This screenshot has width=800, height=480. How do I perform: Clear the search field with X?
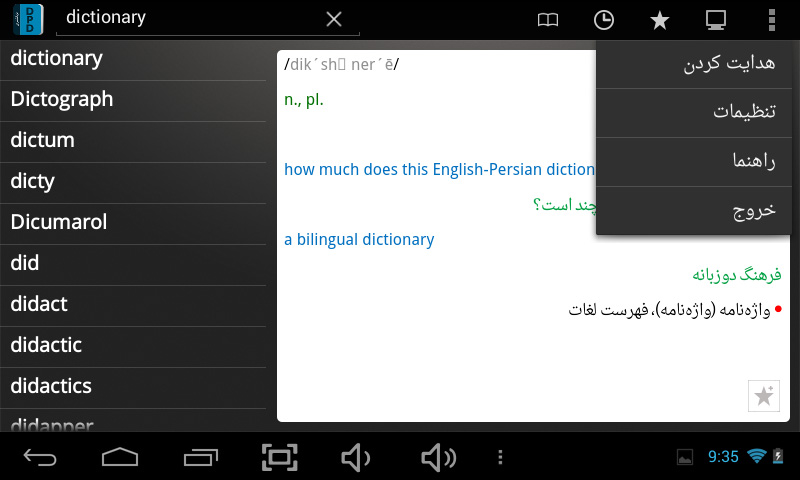tap(334, 19)
